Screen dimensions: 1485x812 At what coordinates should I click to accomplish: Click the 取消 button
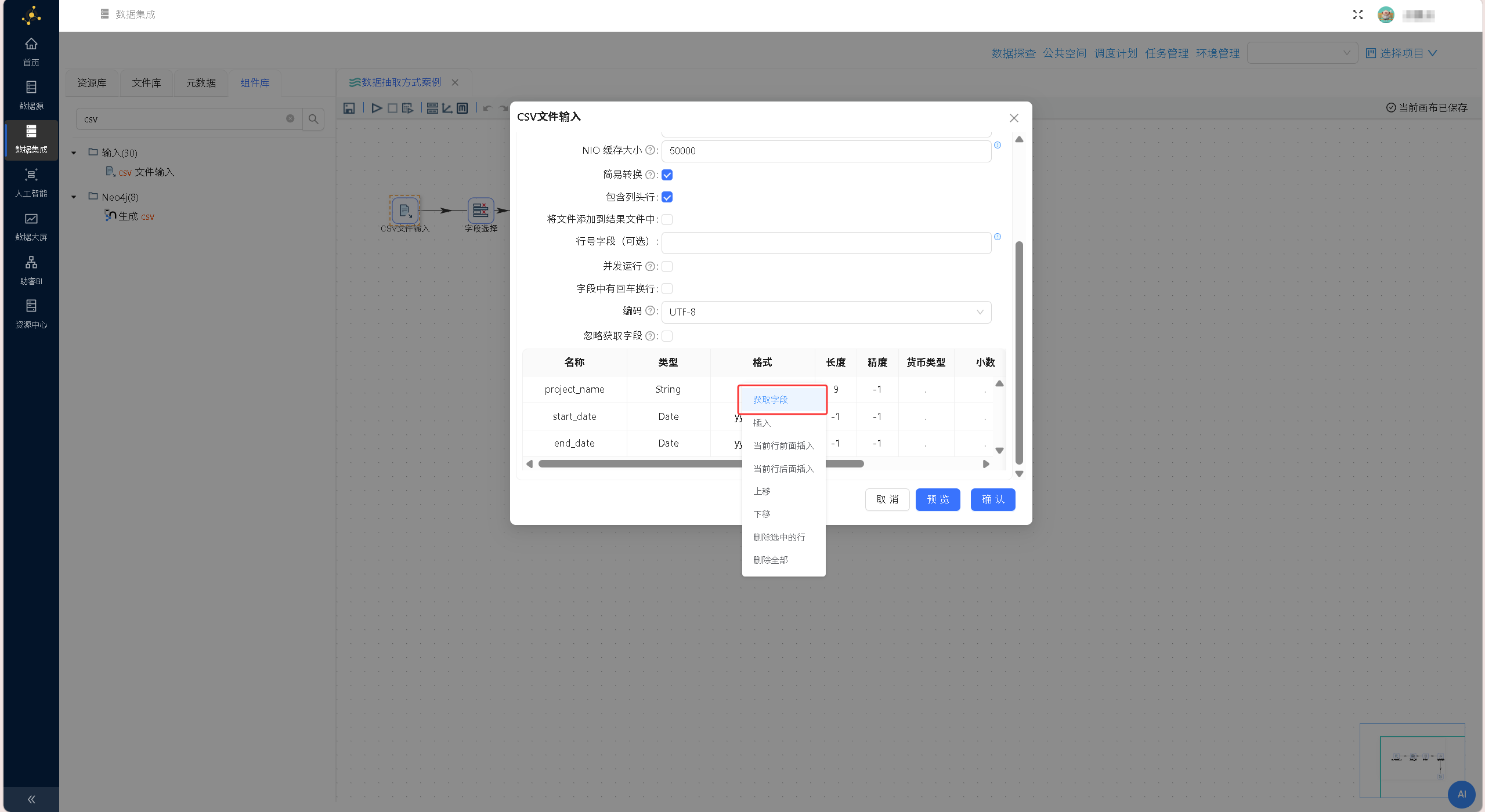[887, 499]
